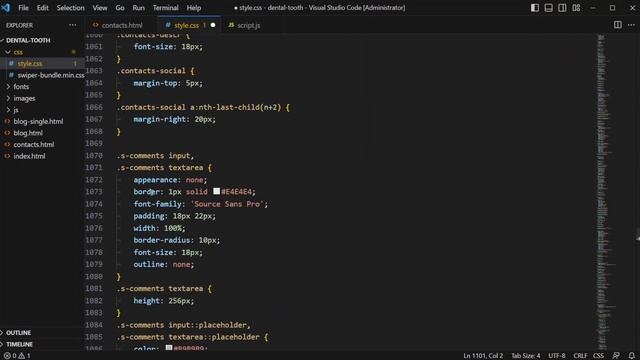
Task: Open Customize Layout icon
Action: (x=576, y=8)
